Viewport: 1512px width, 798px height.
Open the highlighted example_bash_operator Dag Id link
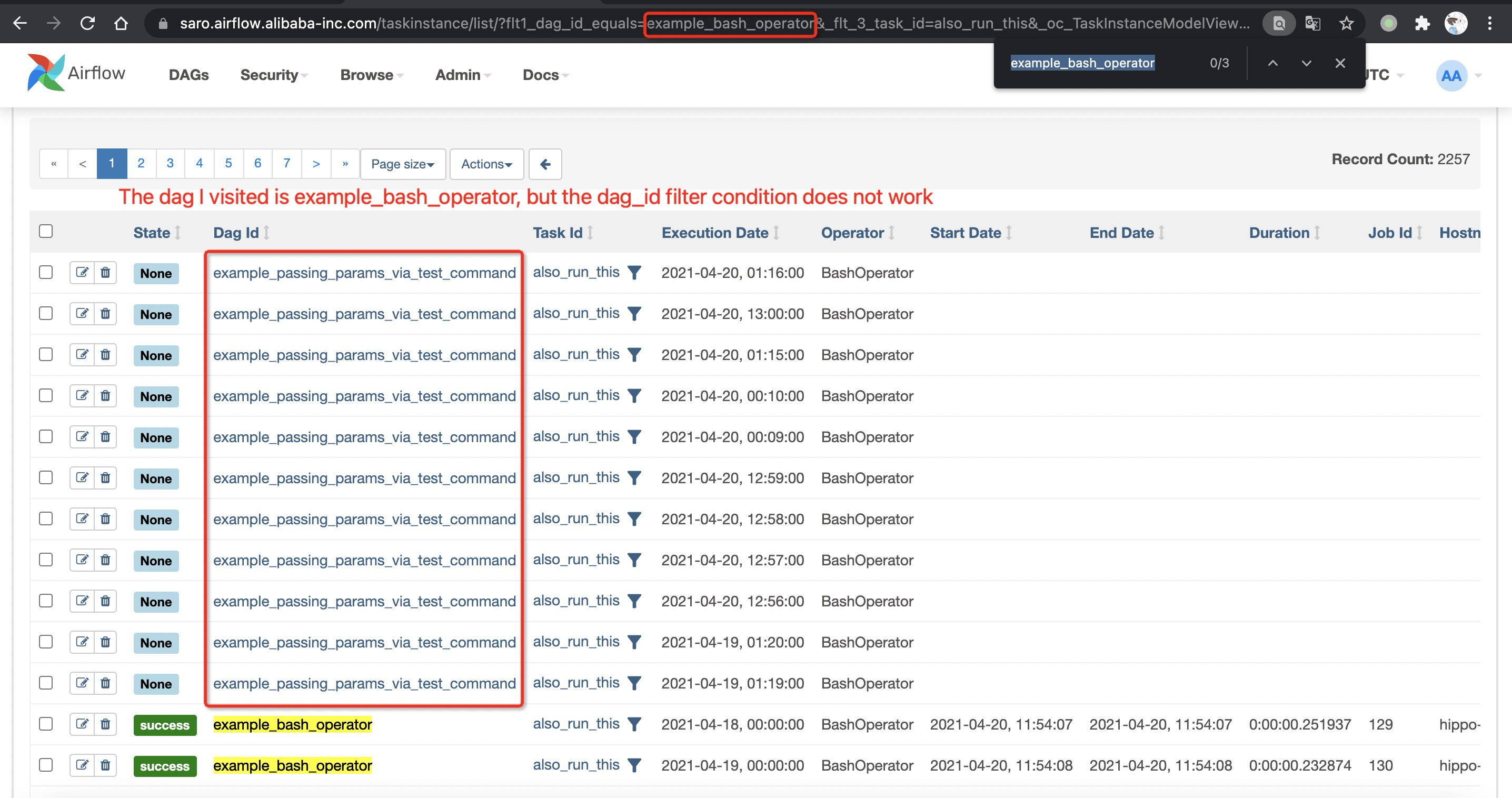pos(292,724)
